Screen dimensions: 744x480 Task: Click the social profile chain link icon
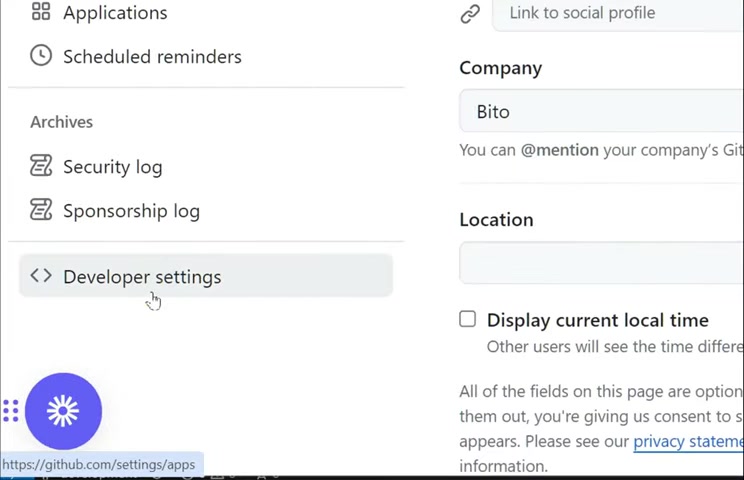coord(470,14)
